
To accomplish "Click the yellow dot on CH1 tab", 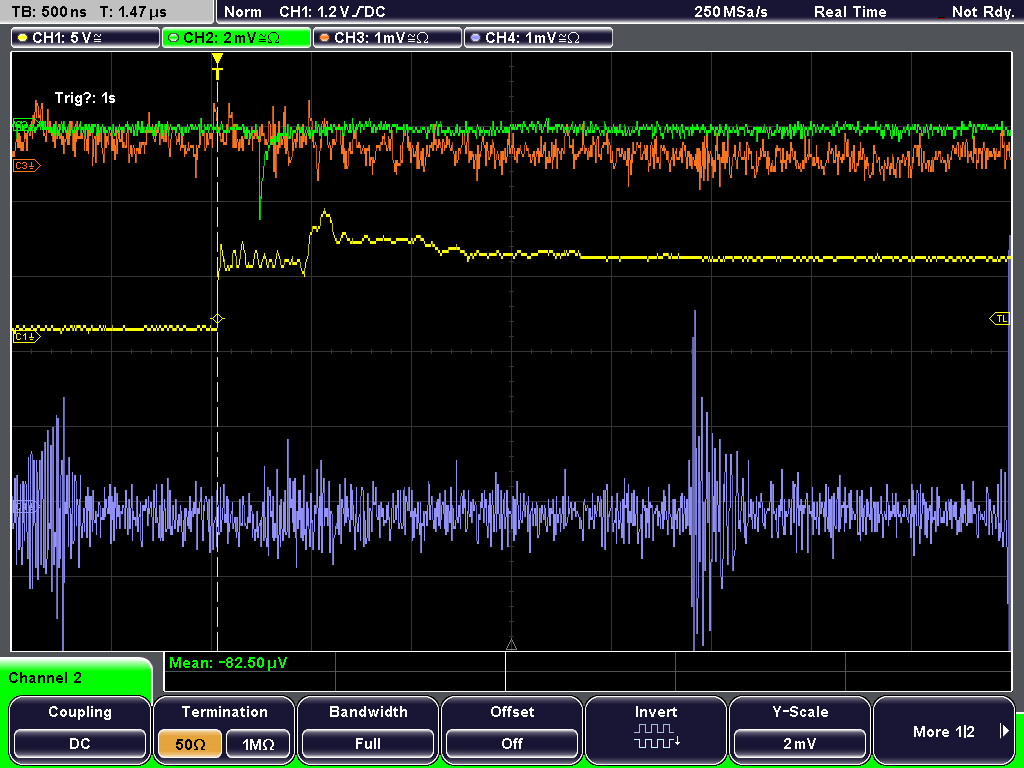I will click(23, 38).
